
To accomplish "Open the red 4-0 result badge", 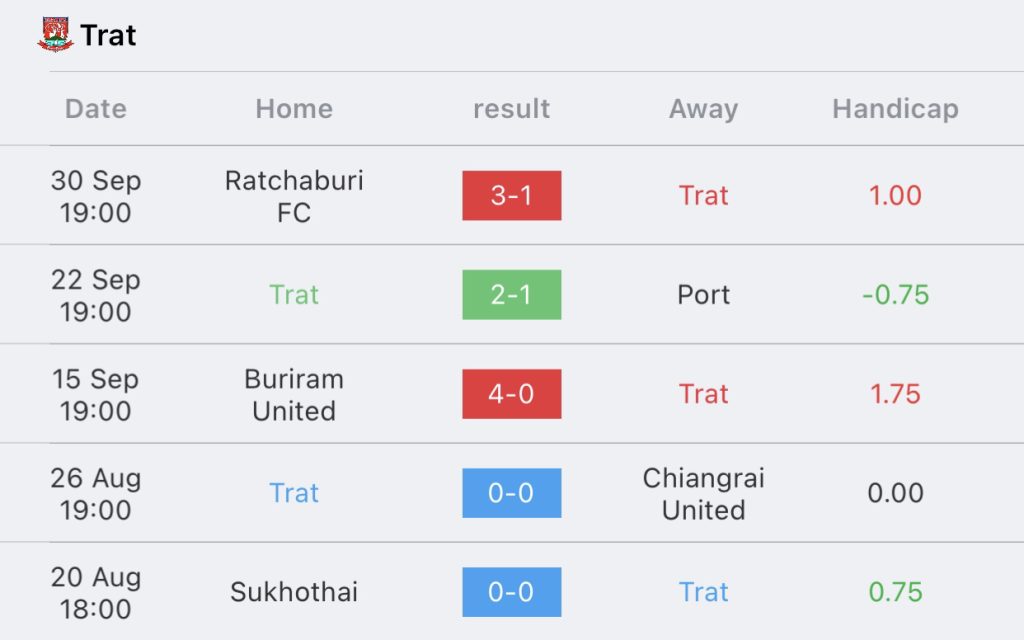I will tap(511, 394).
